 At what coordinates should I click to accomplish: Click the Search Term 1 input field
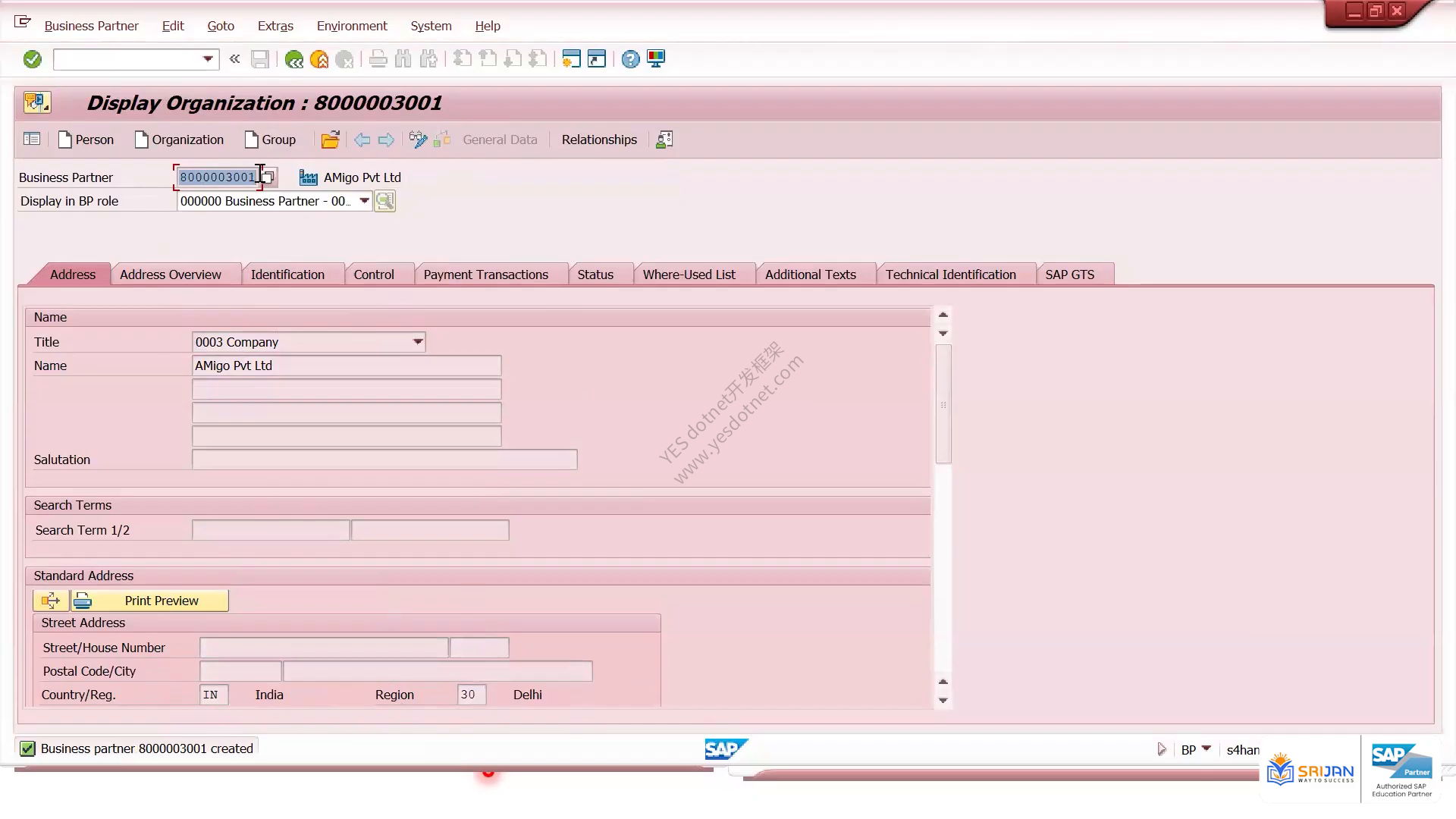271,530
